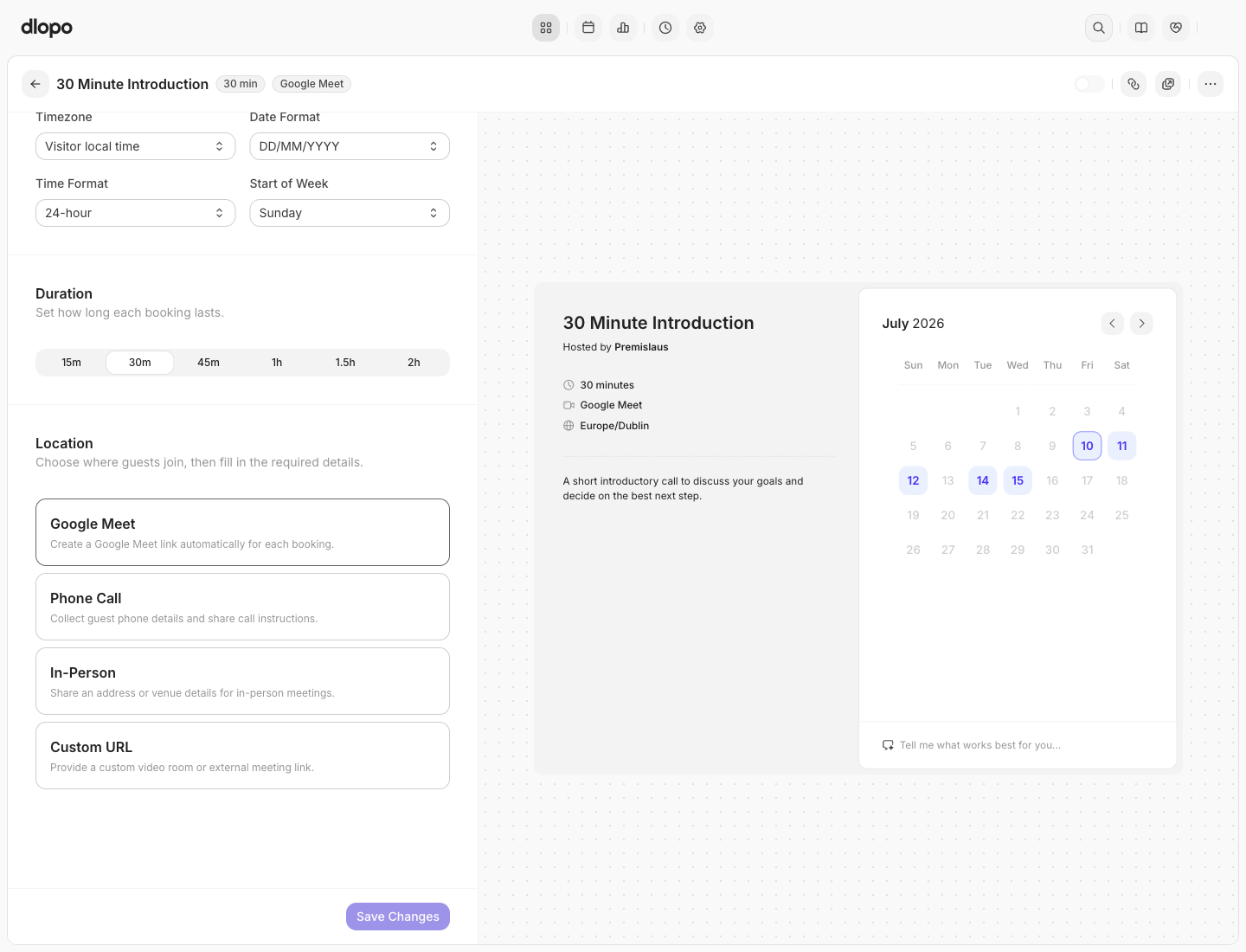
Task: Go back using the left arrow button
Action: click(35, 84)
